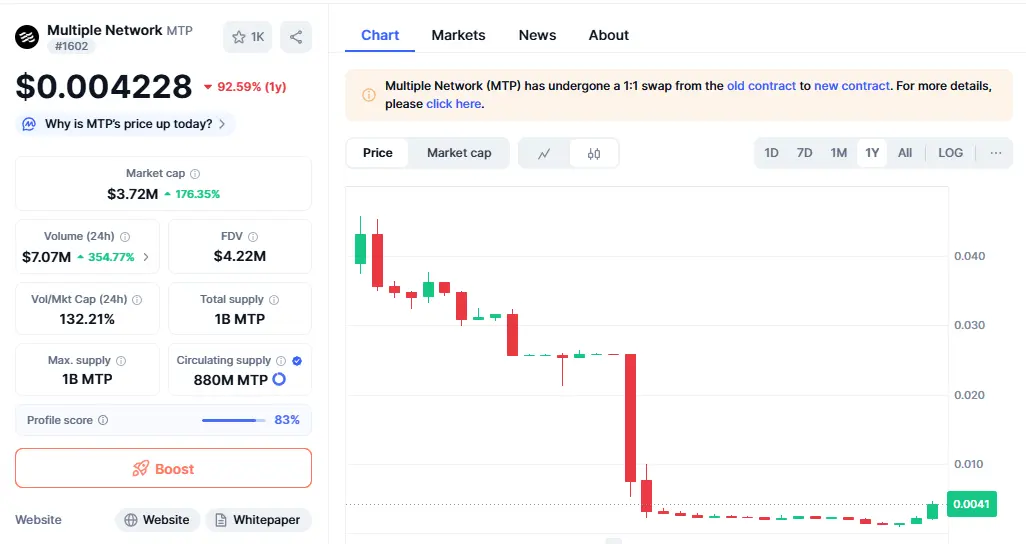
Task: Click the FDV info icon
Action: pos(253,237)
